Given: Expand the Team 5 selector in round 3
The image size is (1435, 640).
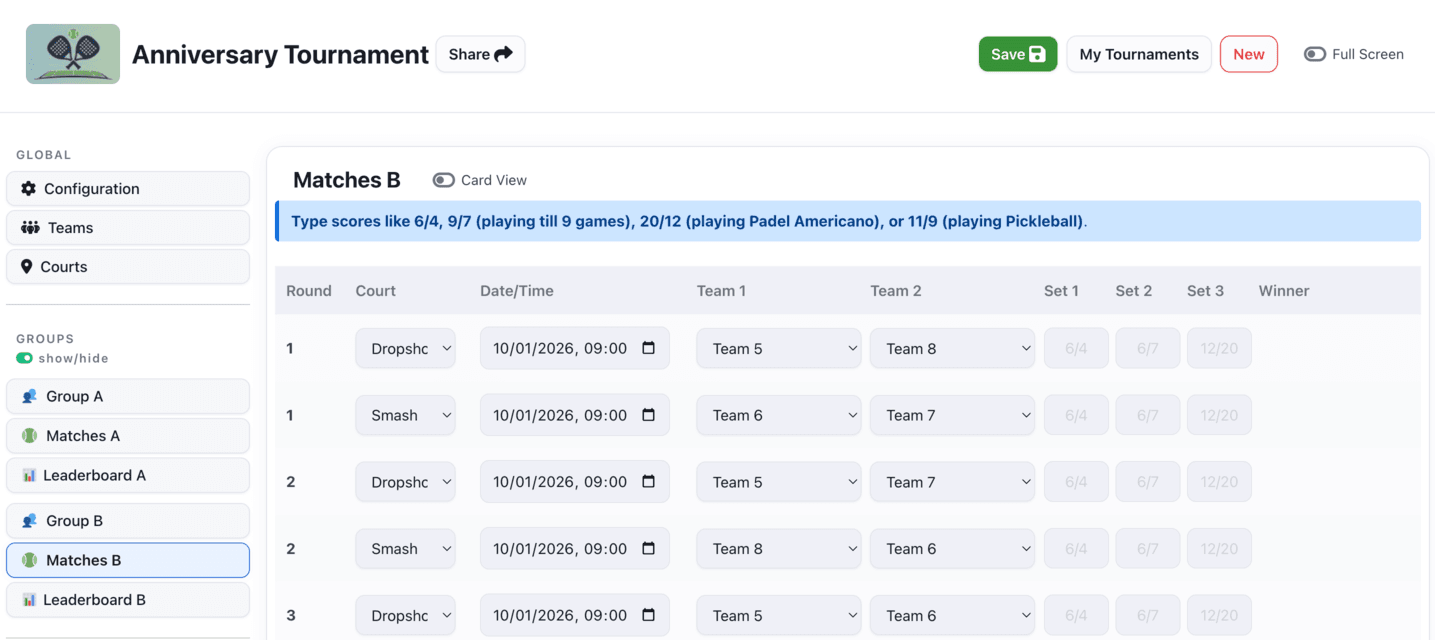Looking at the screenshot, I should pos(778,615).
